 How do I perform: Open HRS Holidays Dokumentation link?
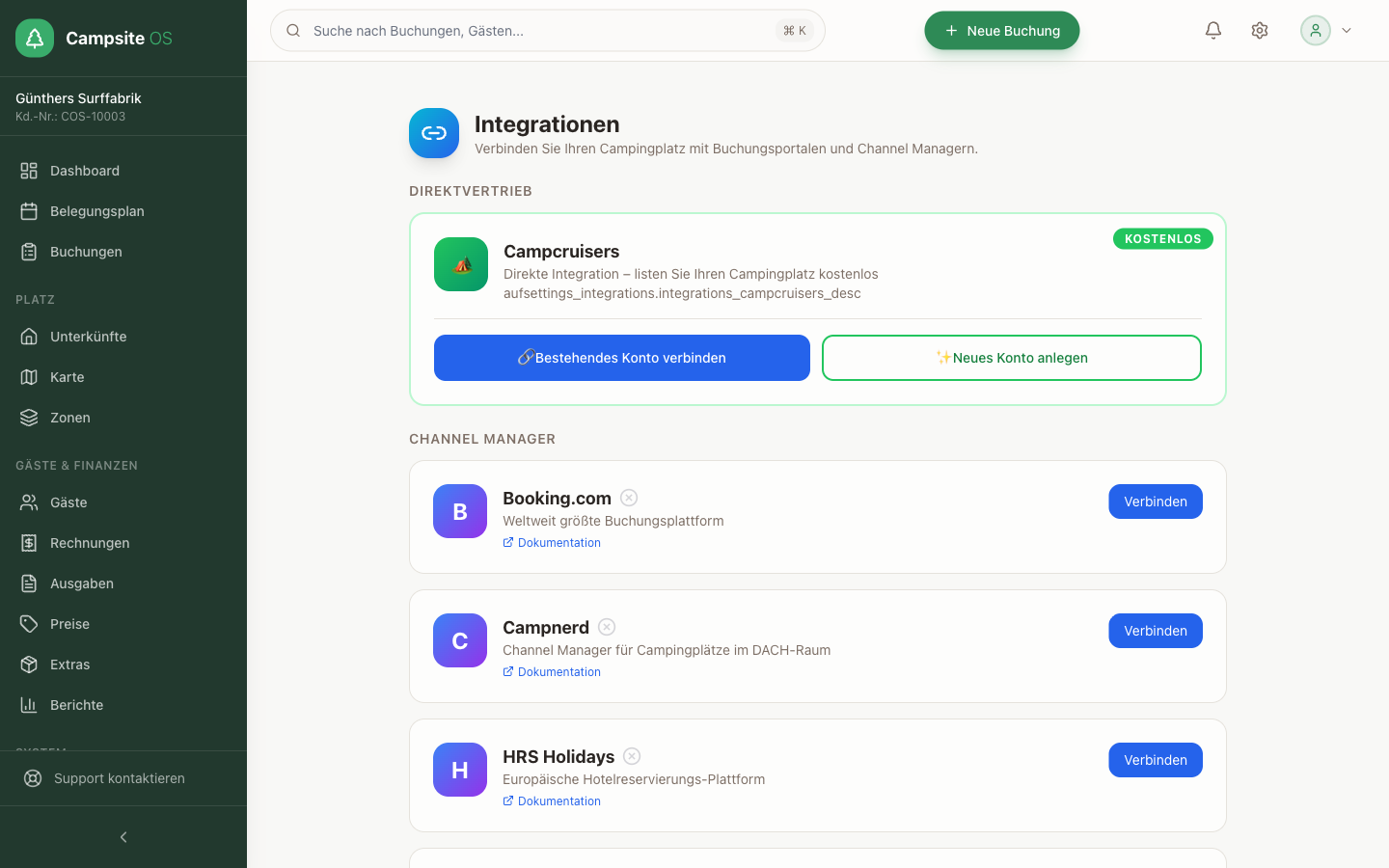[x=552, y=801]
